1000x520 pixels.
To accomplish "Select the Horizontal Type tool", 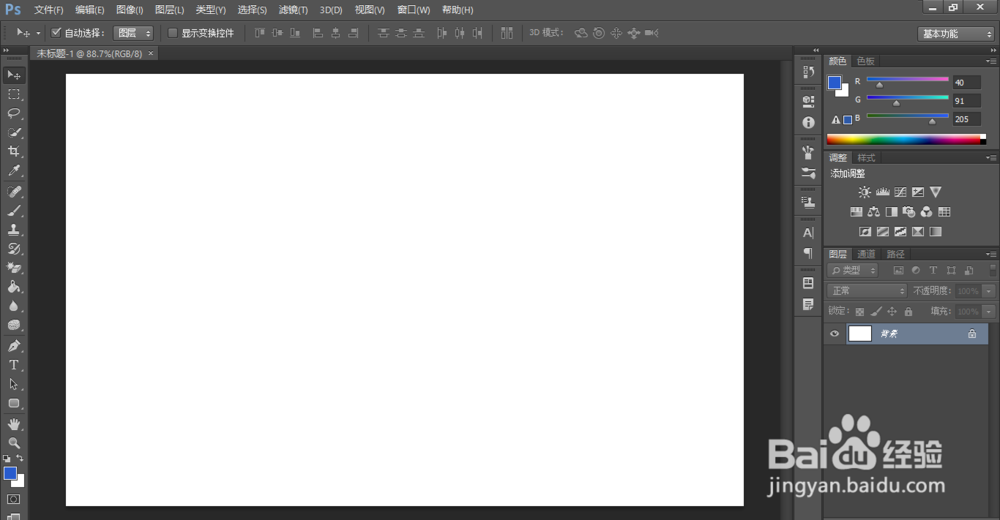I will click(x=13, y=365).
